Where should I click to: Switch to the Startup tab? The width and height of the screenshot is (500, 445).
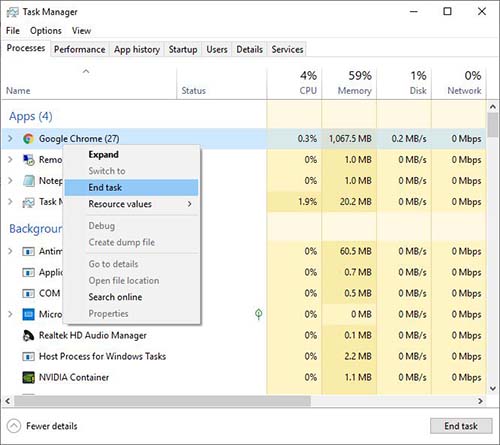click(183, 49)
